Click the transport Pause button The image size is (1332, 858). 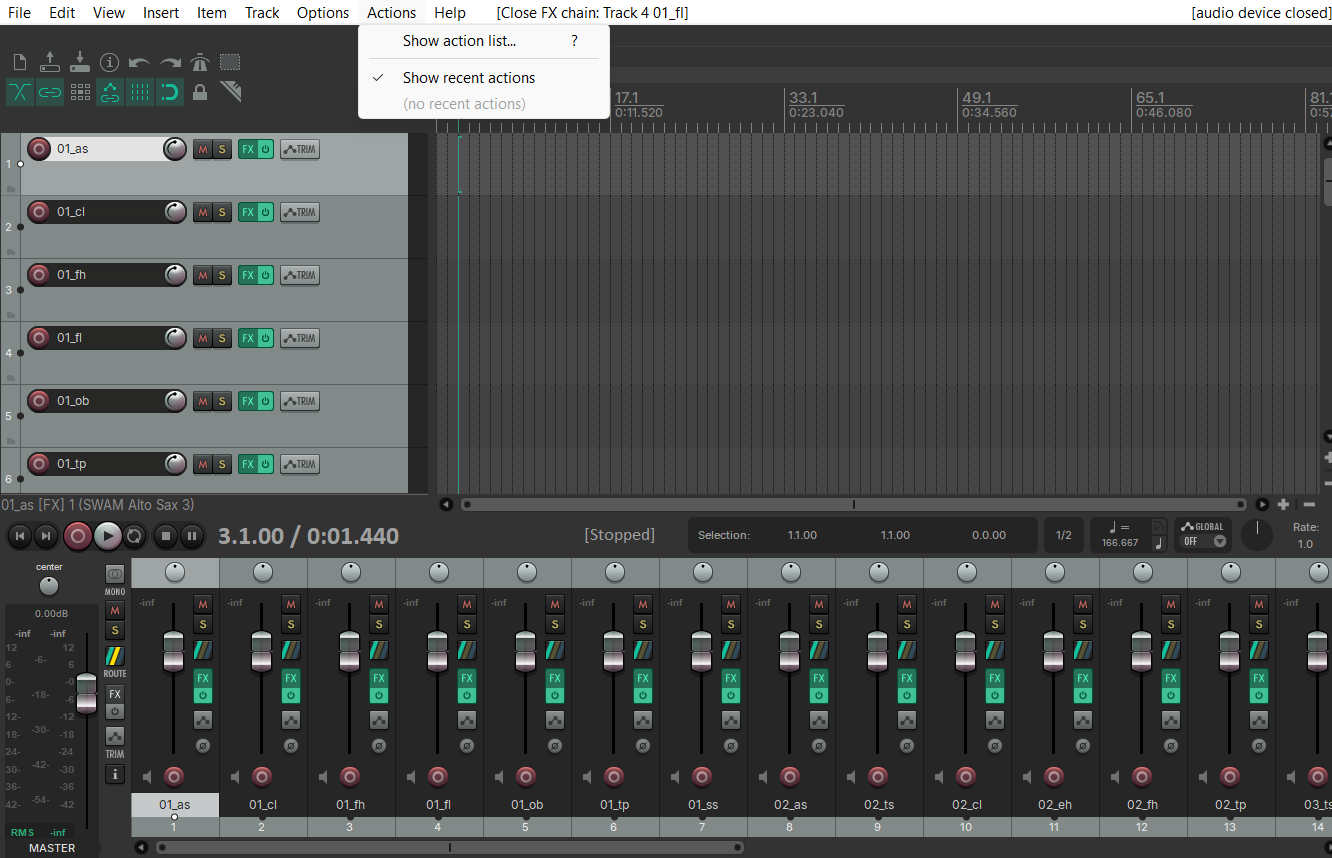pos(192,536)
